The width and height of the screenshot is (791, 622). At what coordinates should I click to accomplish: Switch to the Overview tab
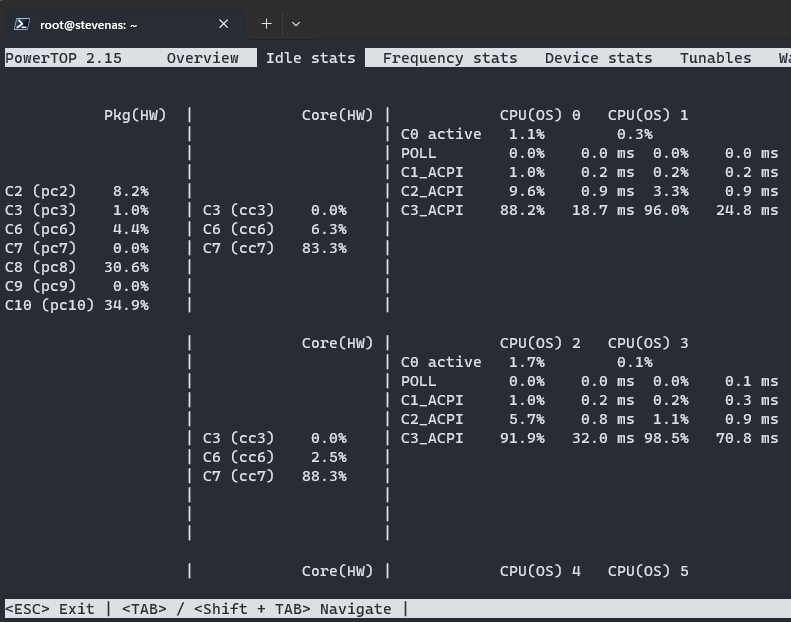(x=203, y=58)
